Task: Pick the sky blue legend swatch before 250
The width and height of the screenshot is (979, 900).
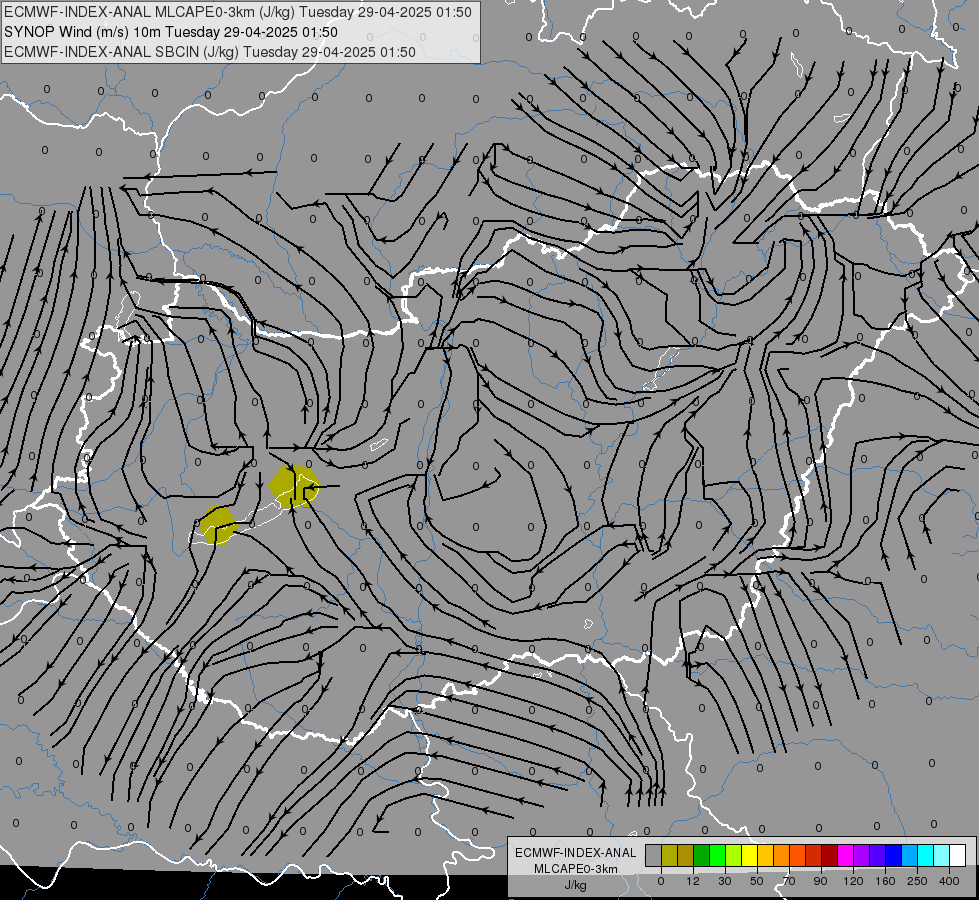Action: (910, 855)
